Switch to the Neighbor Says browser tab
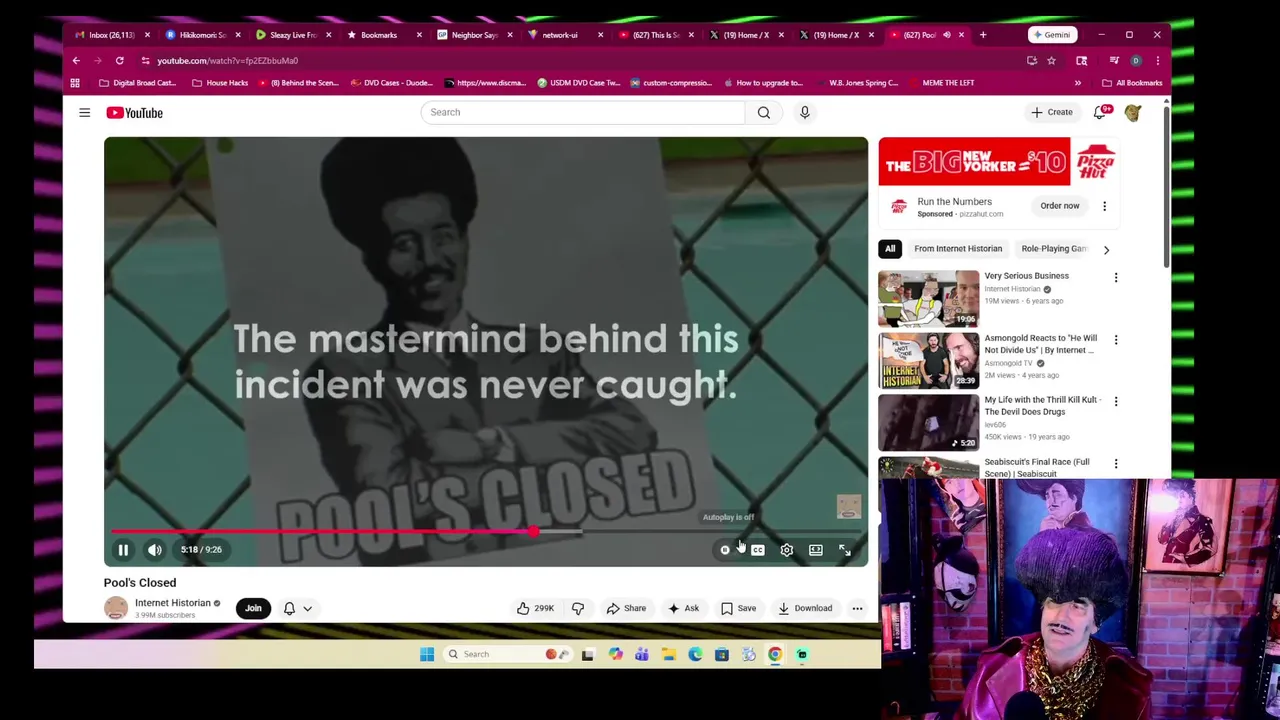 [x=475, y=35]
